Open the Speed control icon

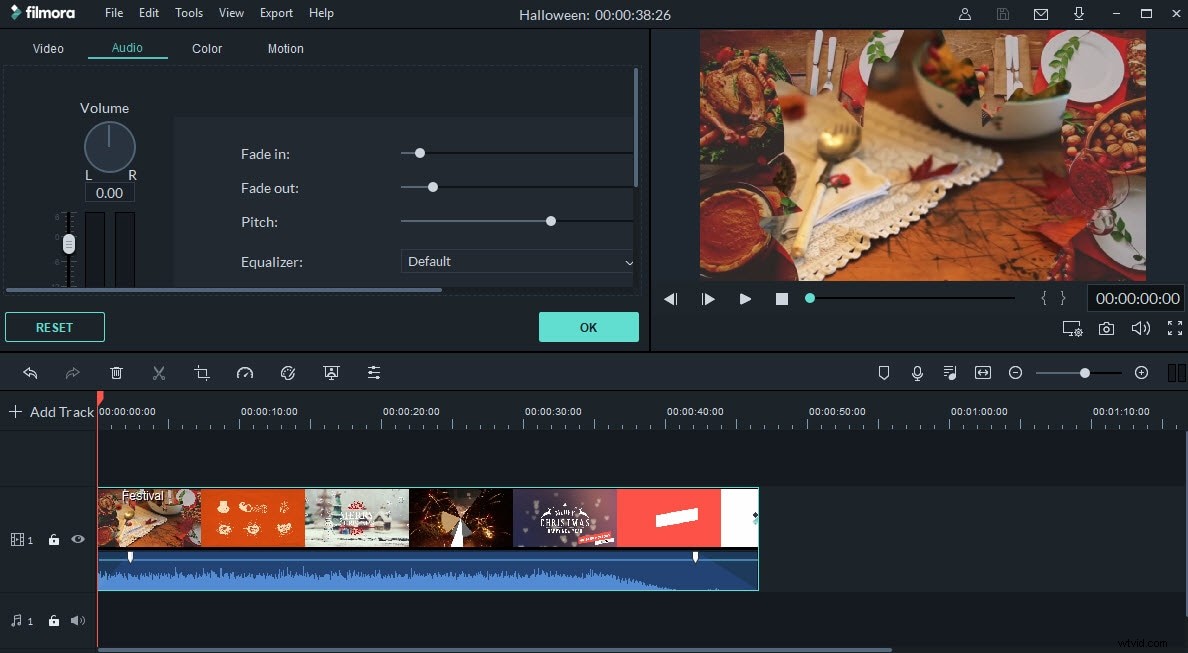point(245,372)
